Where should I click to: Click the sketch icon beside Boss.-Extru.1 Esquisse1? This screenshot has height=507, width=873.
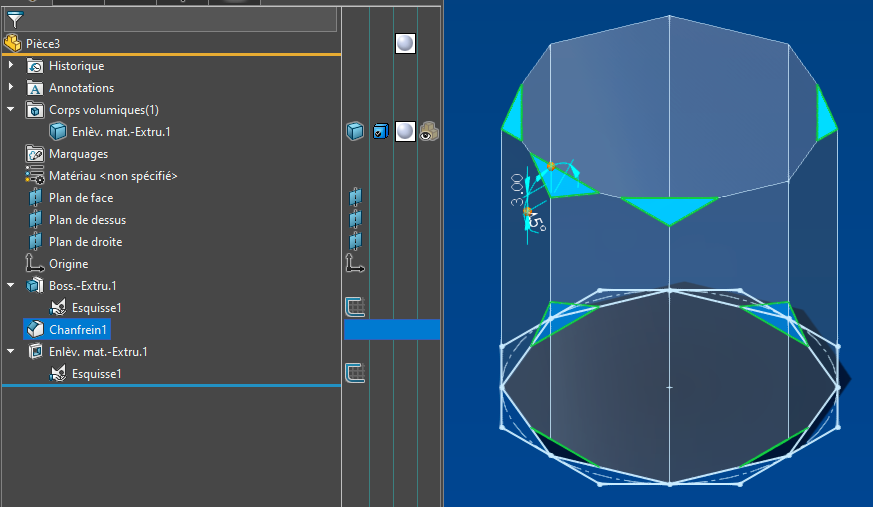355,307
